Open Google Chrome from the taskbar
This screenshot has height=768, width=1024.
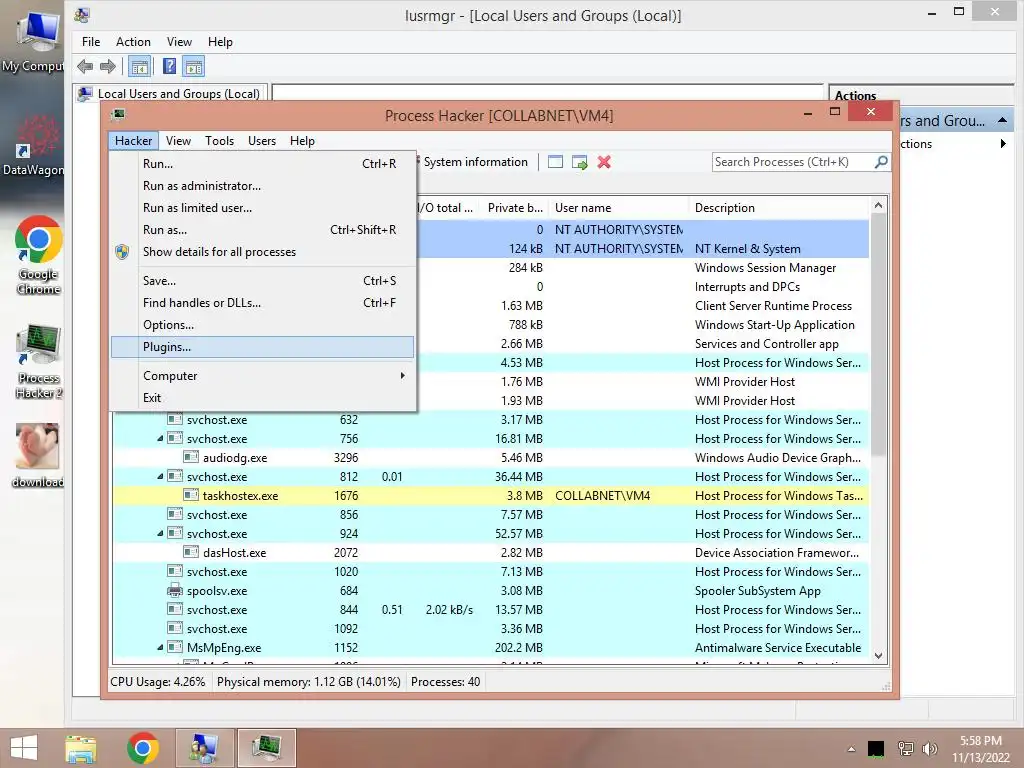click(143, 748)
